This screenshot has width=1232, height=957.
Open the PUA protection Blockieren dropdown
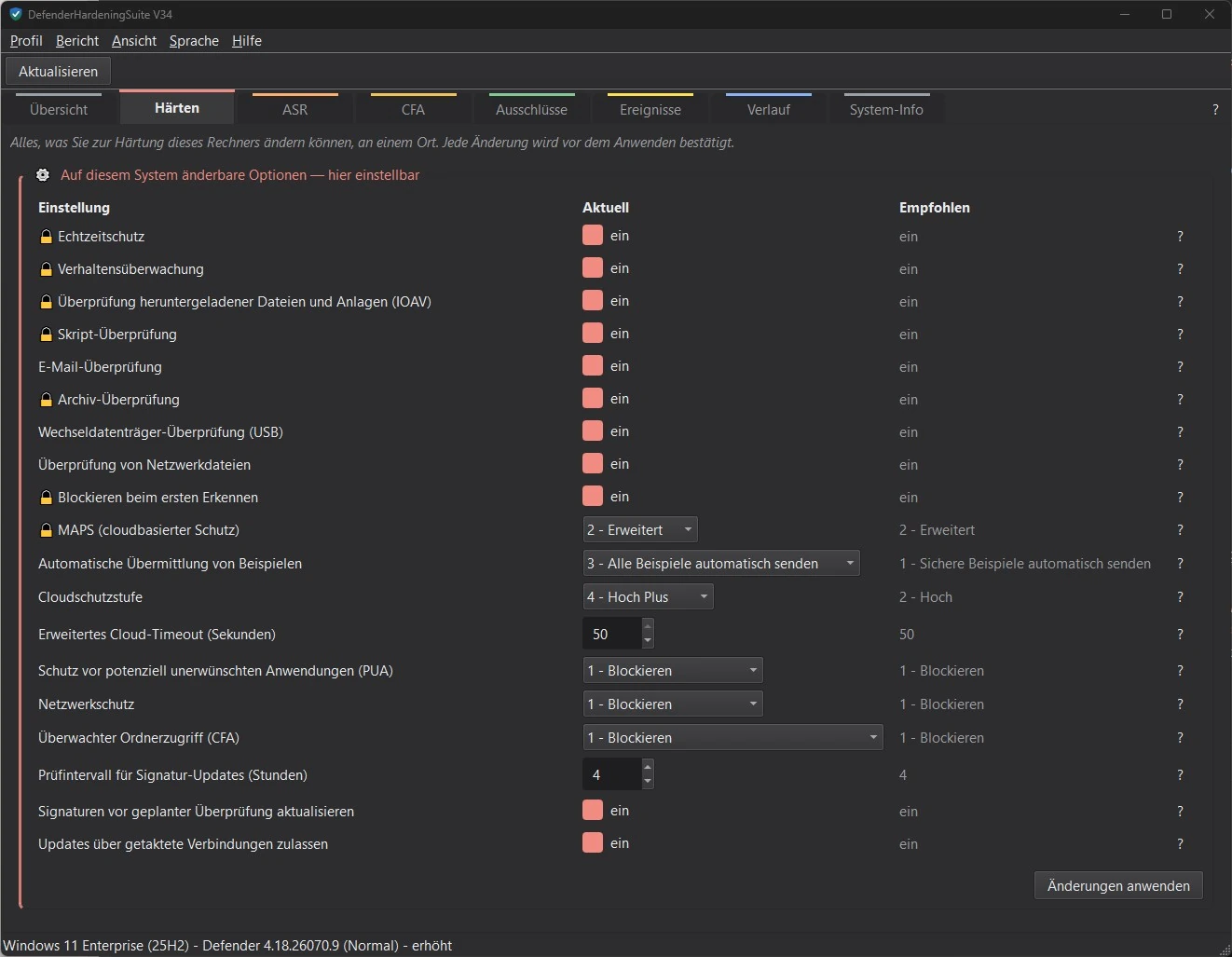[x=673, y=671]
